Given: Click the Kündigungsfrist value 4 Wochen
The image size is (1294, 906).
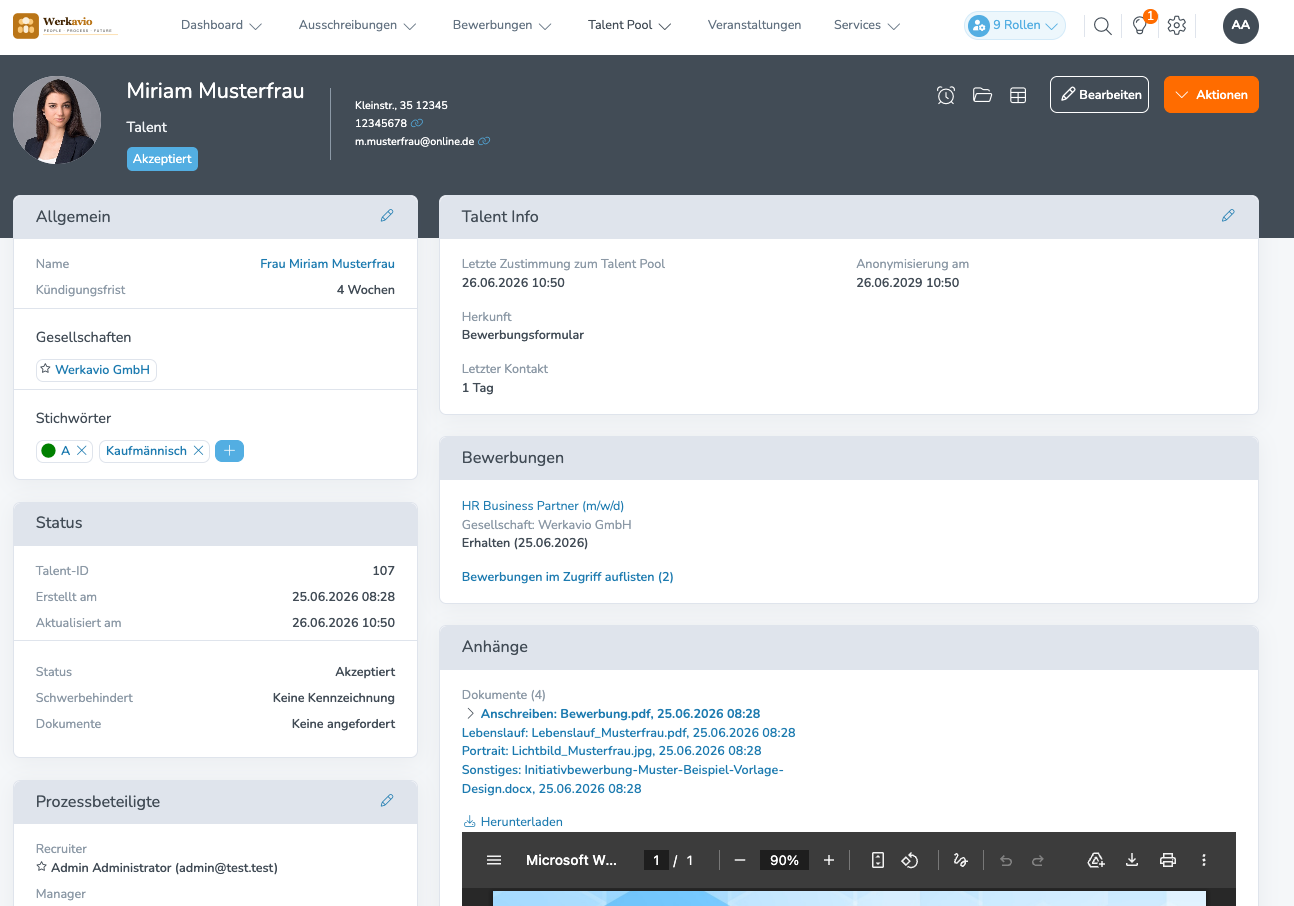Looking at the screenshot, I should (x=366, y=290).
